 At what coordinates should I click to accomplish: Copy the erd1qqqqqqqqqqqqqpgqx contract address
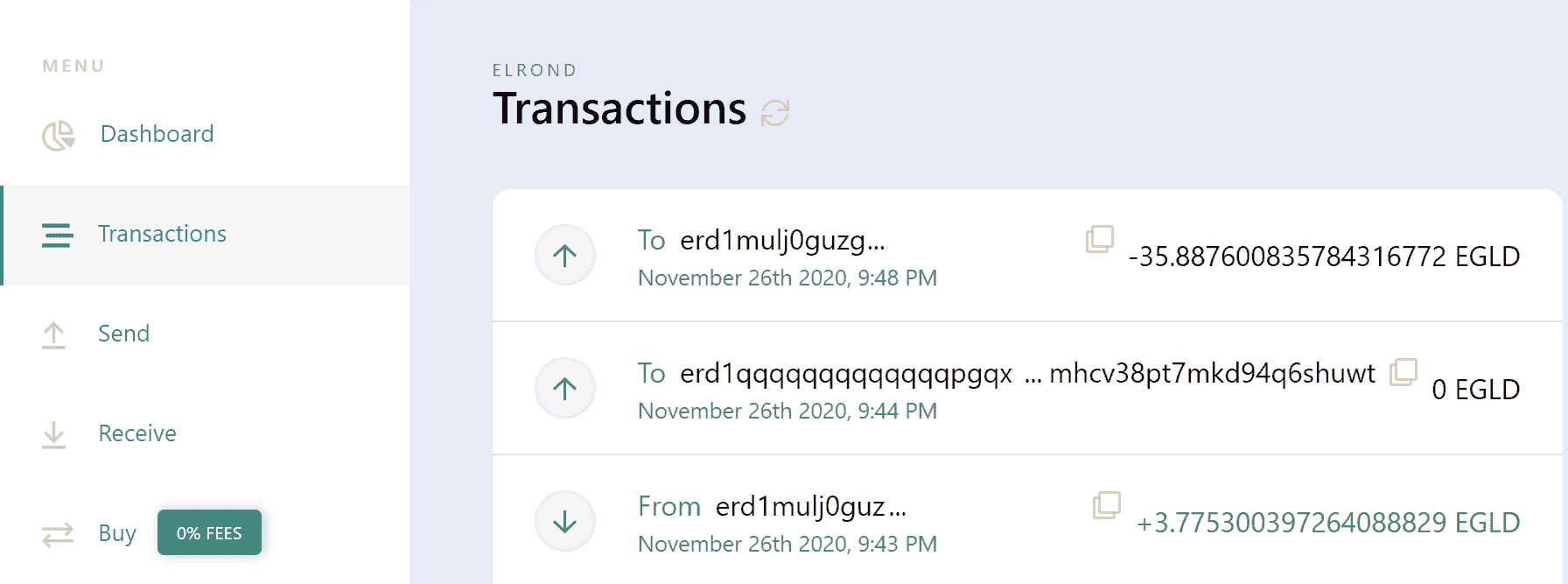coord(1403,372)
